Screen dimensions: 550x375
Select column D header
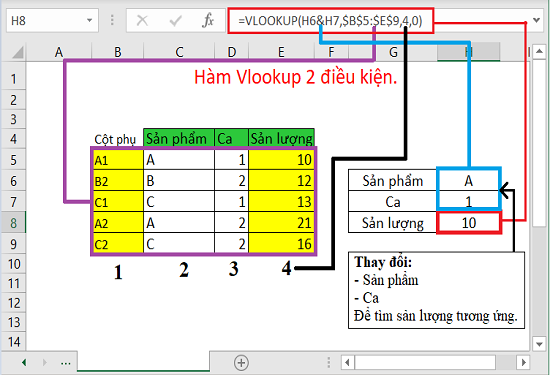click(232, 53)
